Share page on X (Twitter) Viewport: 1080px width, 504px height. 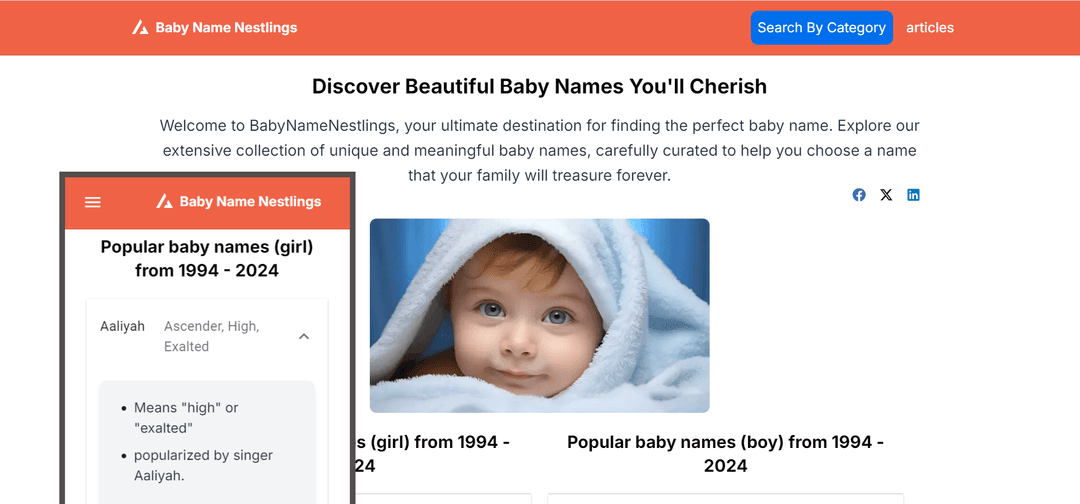point(886,195)
